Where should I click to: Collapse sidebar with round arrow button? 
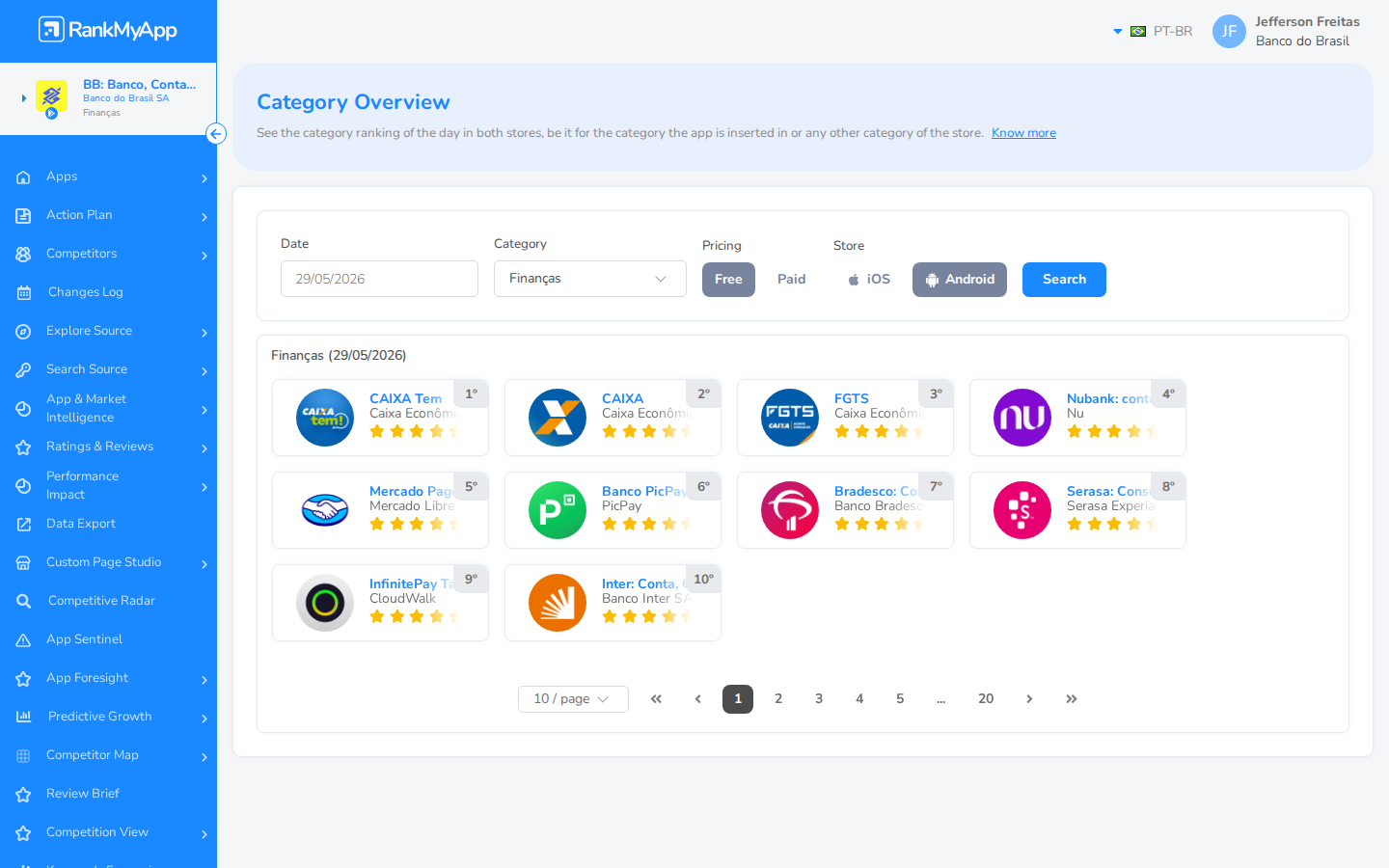tap(216, 134)
